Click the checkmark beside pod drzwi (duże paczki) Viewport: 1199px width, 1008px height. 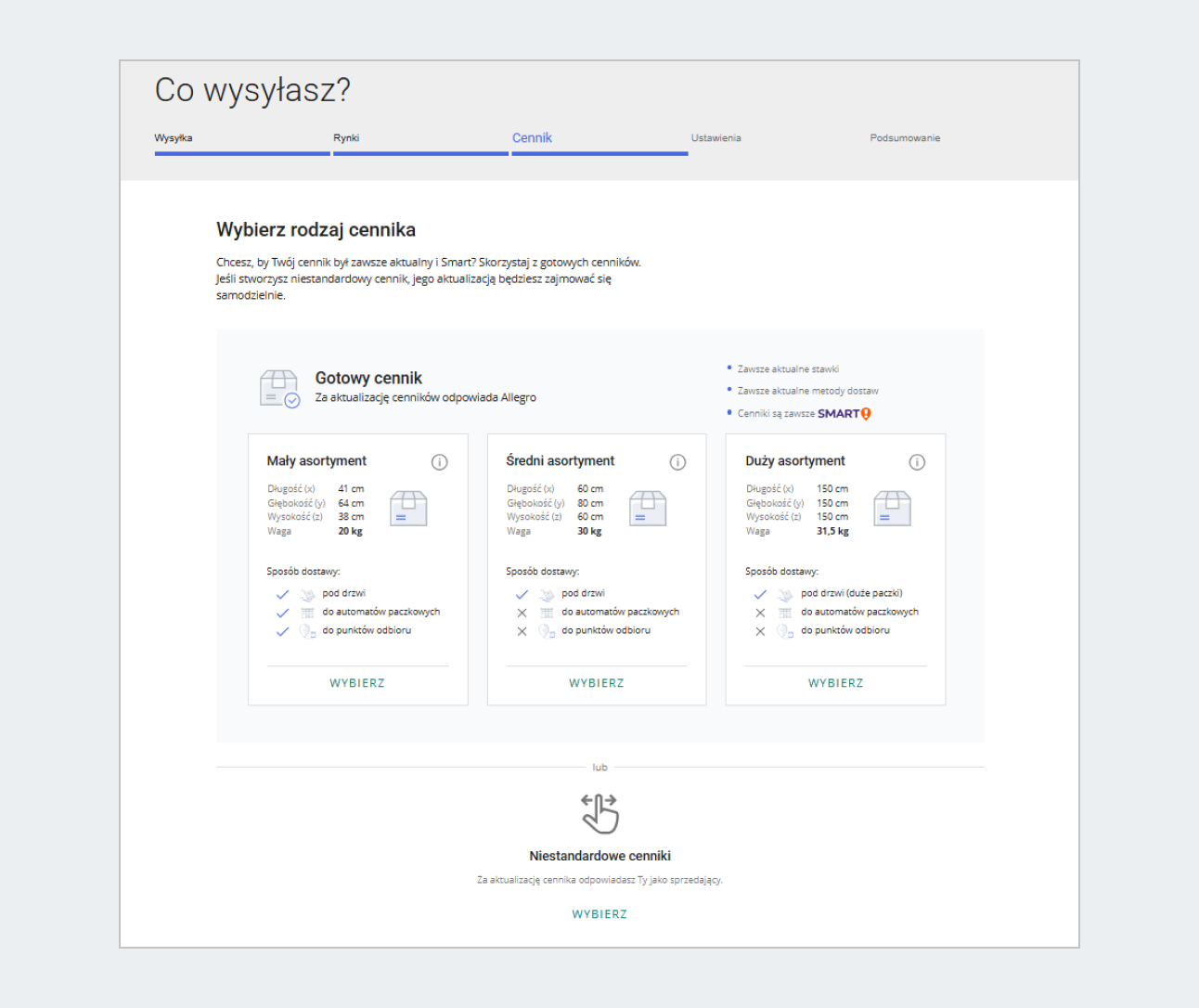[x=760, y=594]
